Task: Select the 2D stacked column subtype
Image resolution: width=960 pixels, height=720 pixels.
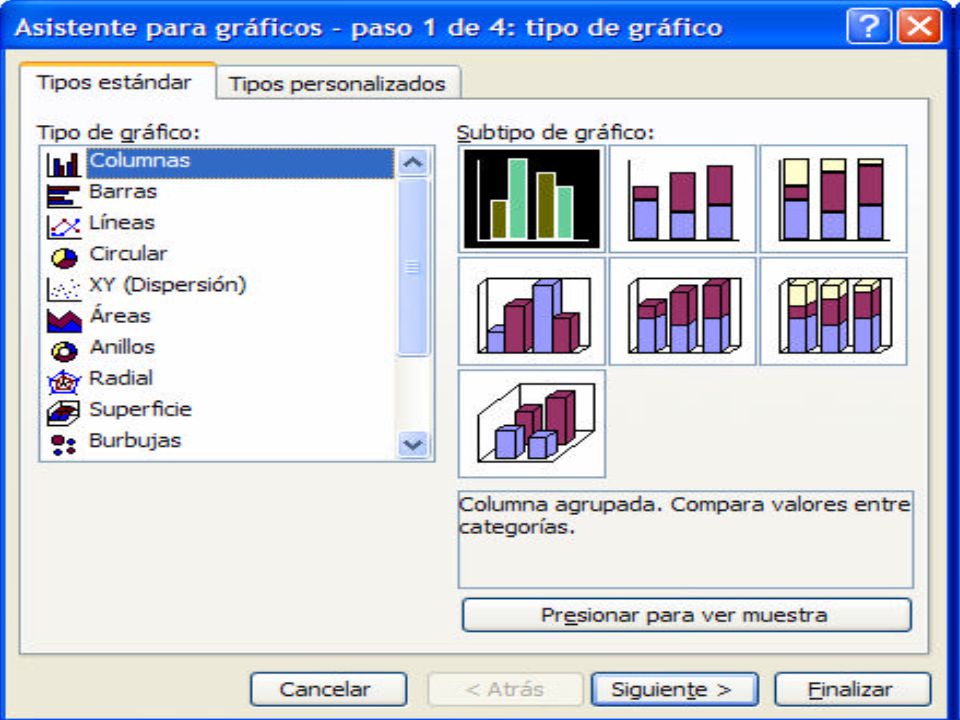Action: [x=683, y=199]
